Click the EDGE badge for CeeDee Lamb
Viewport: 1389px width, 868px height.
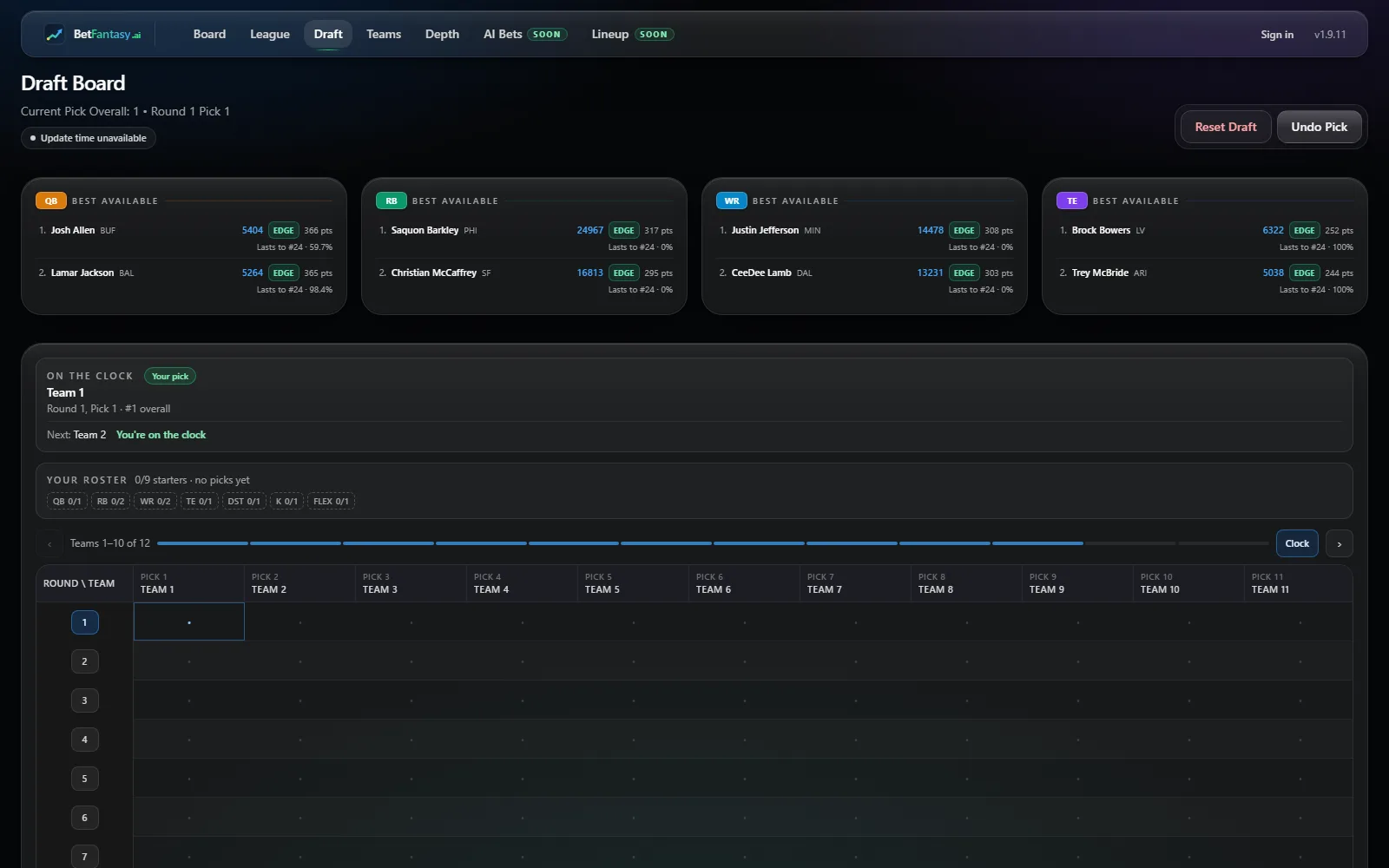pyautogui.click(x=964, y=273)
